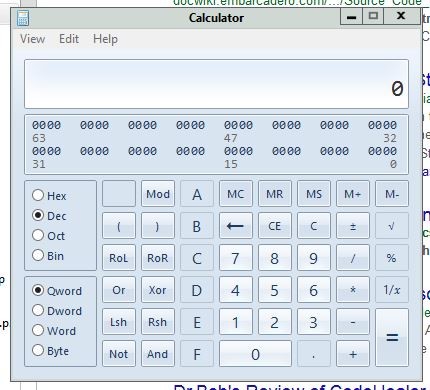The image size is (430, 390).
Task: Click the Lsh left shift button
Action: (119, 322)
